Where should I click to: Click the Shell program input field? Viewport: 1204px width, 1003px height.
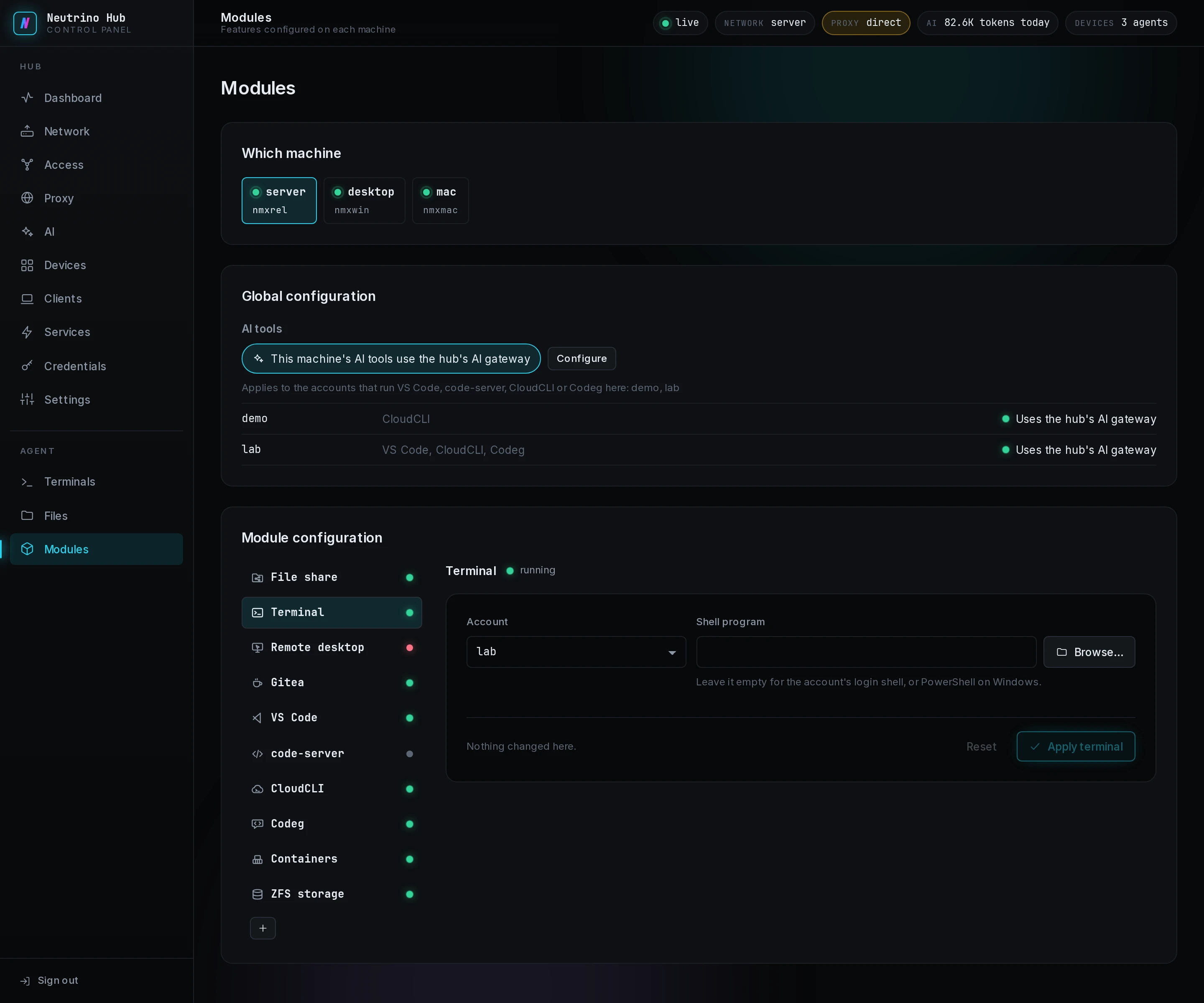(866, 652)
